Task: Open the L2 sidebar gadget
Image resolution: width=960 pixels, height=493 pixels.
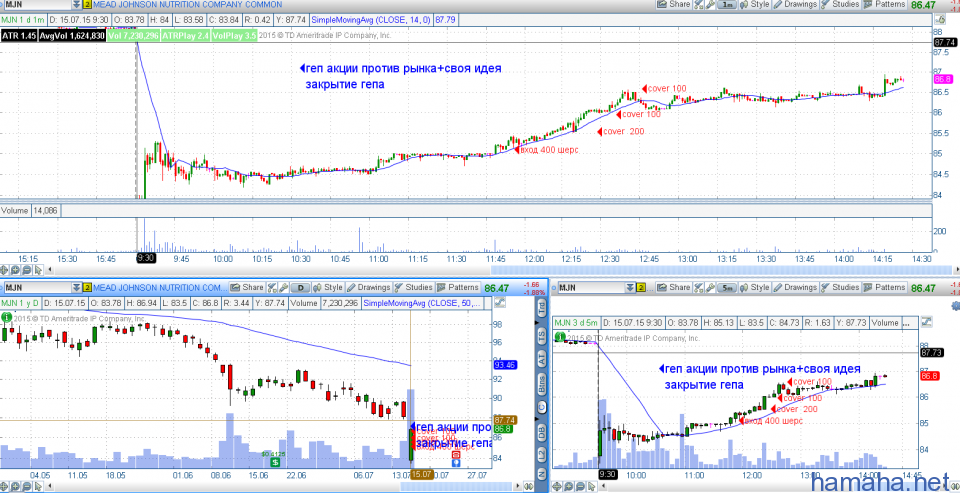Action: pos(541,454)
